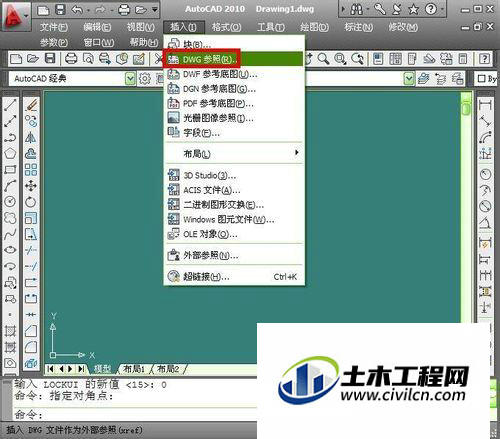Open the 工具(T) menu
The image size is (500, 439).
tap(270, 27)
